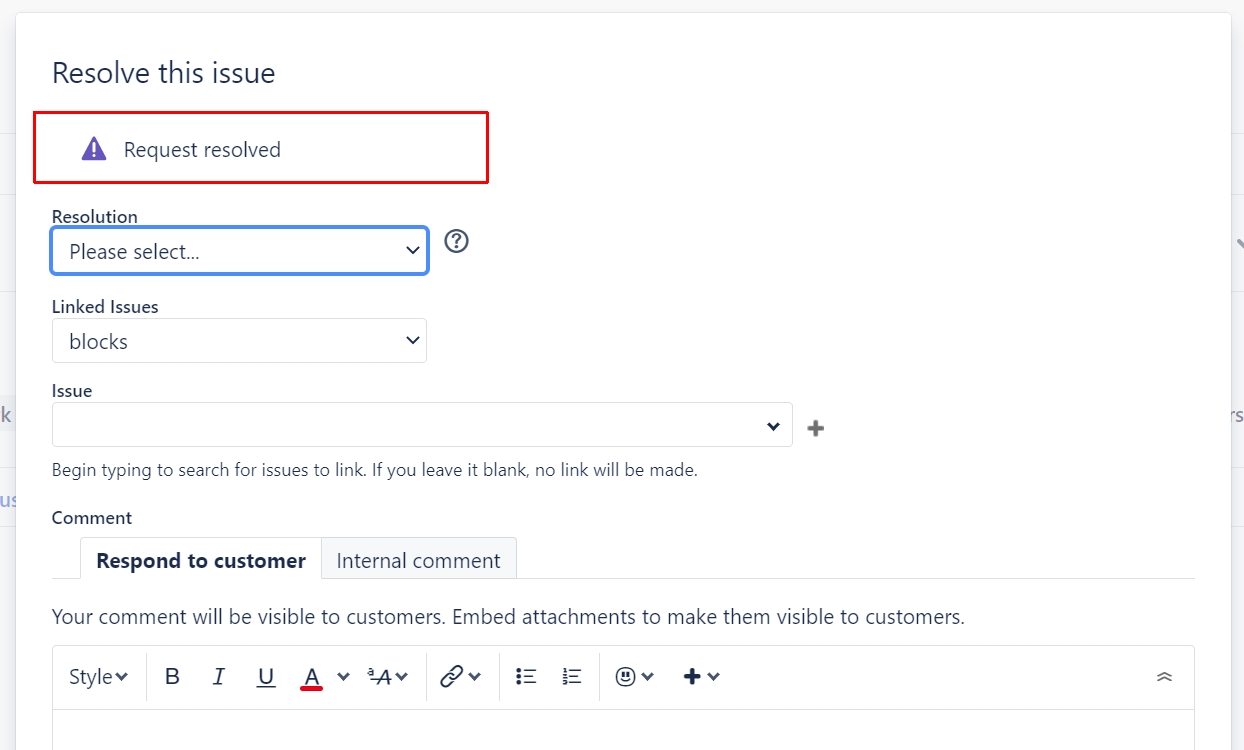Insert a numbered list

572,677
